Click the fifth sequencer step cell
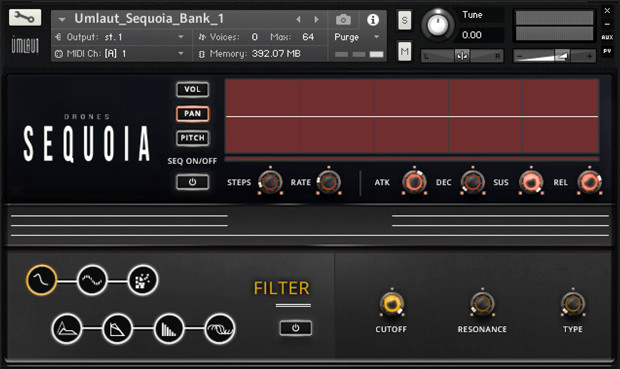The image size is (620, 369). [x=560, y=116]
